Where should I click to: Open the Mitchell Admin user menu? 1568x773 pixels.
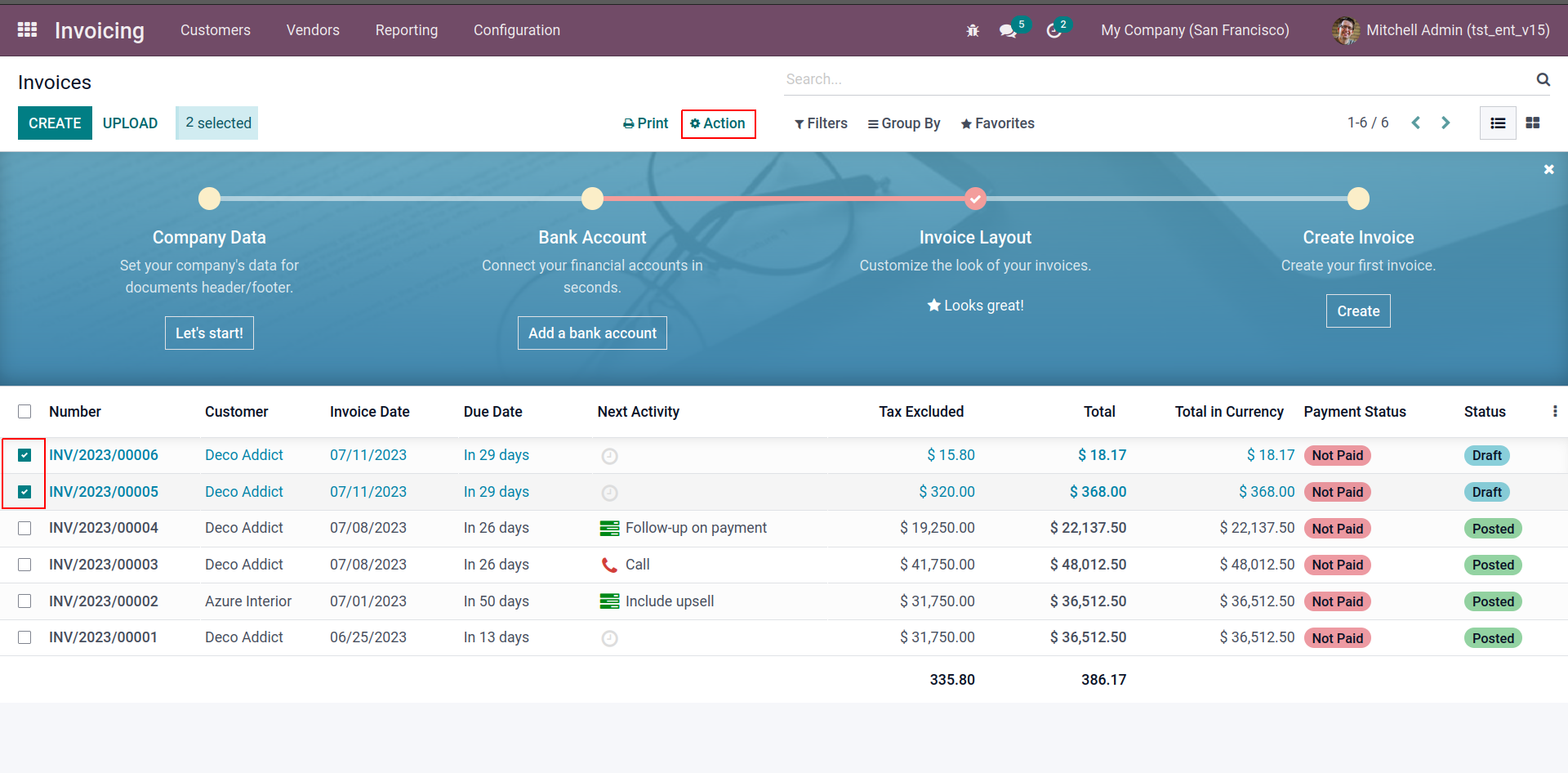click(x=1441, y=30)
